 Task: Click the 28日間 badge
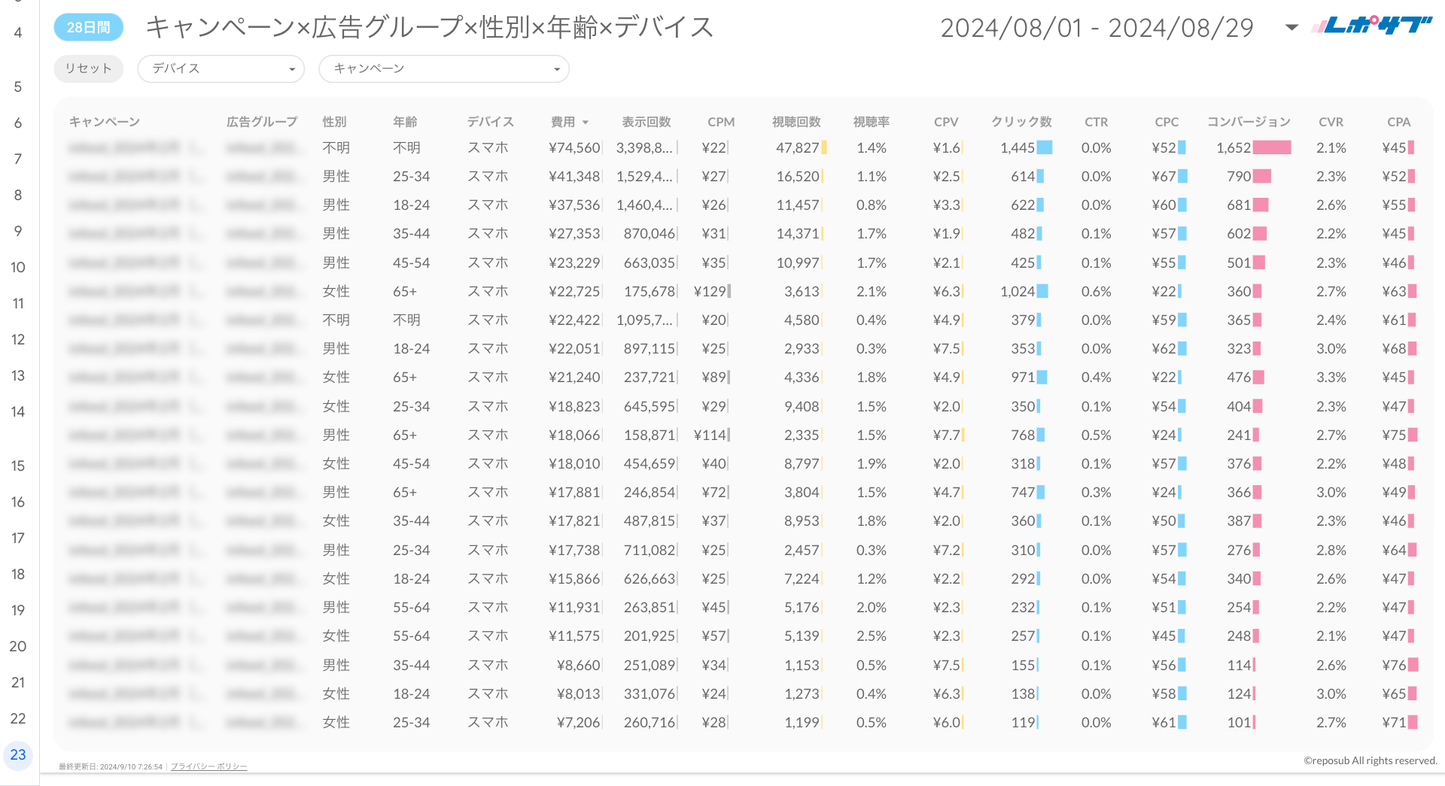coord(89,27)
